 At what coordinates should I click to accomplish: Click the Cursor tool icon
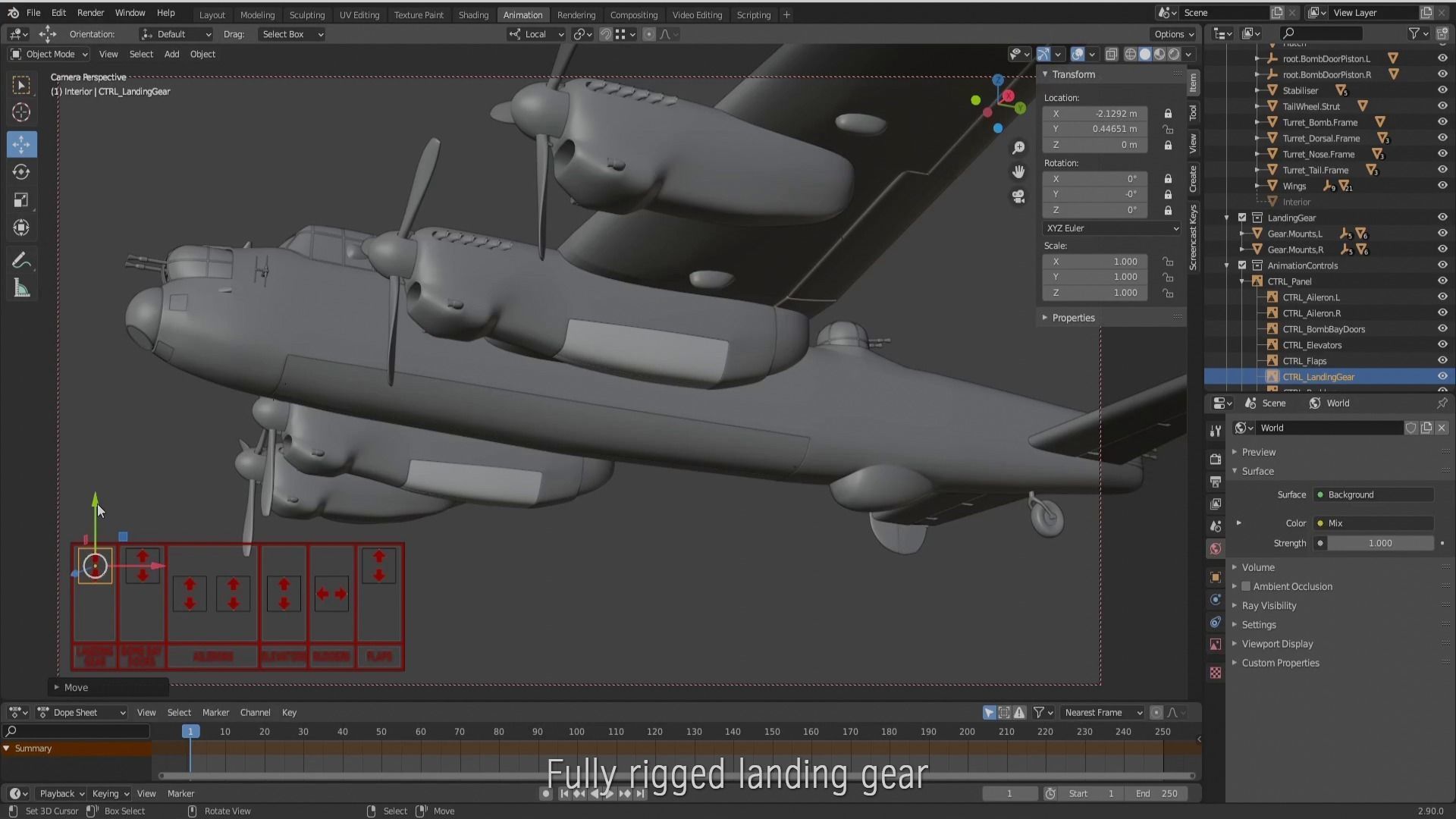21,113
